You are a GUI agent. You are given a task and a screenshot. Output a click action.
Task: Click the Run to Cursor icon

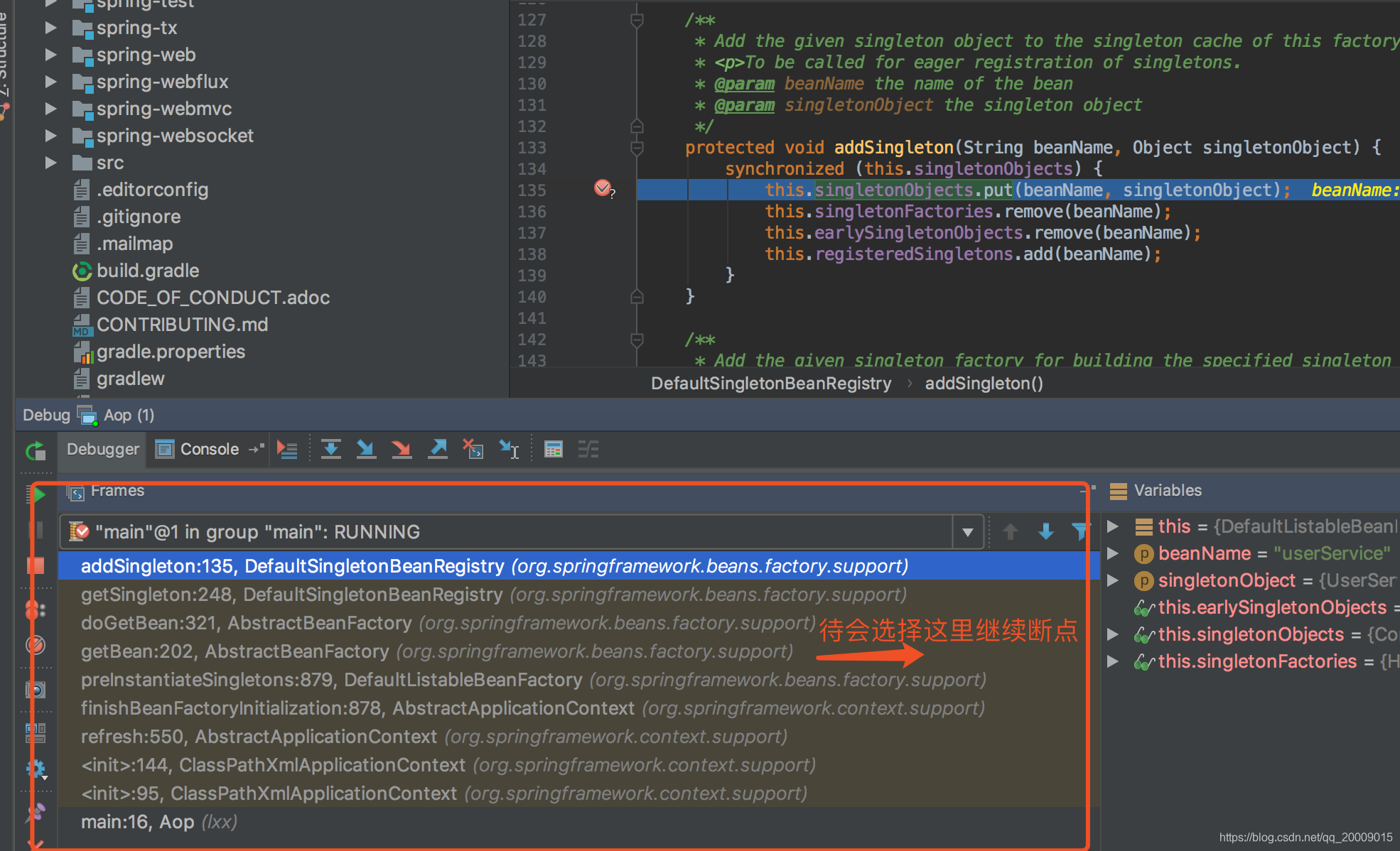pos(509,449)
